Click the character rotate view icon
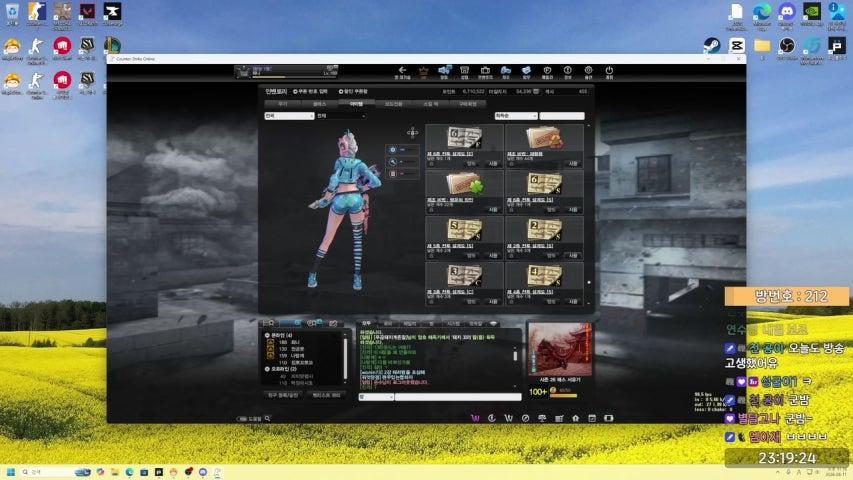Image resolution: width=853 pixels, height=480 pixels. [412, 132]
